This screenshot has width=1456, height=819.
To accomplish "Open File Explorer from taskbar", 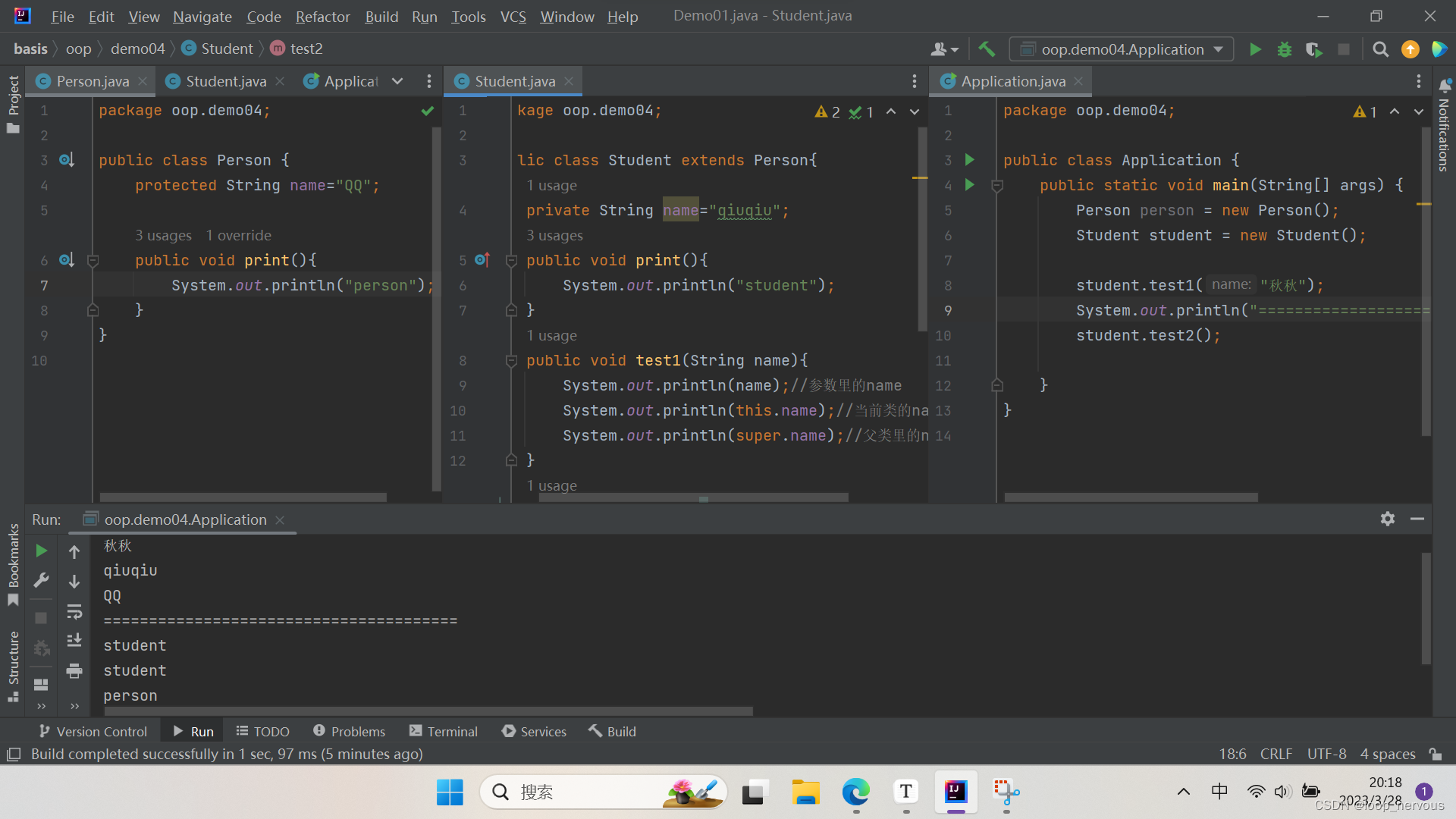I will point(805,792).
